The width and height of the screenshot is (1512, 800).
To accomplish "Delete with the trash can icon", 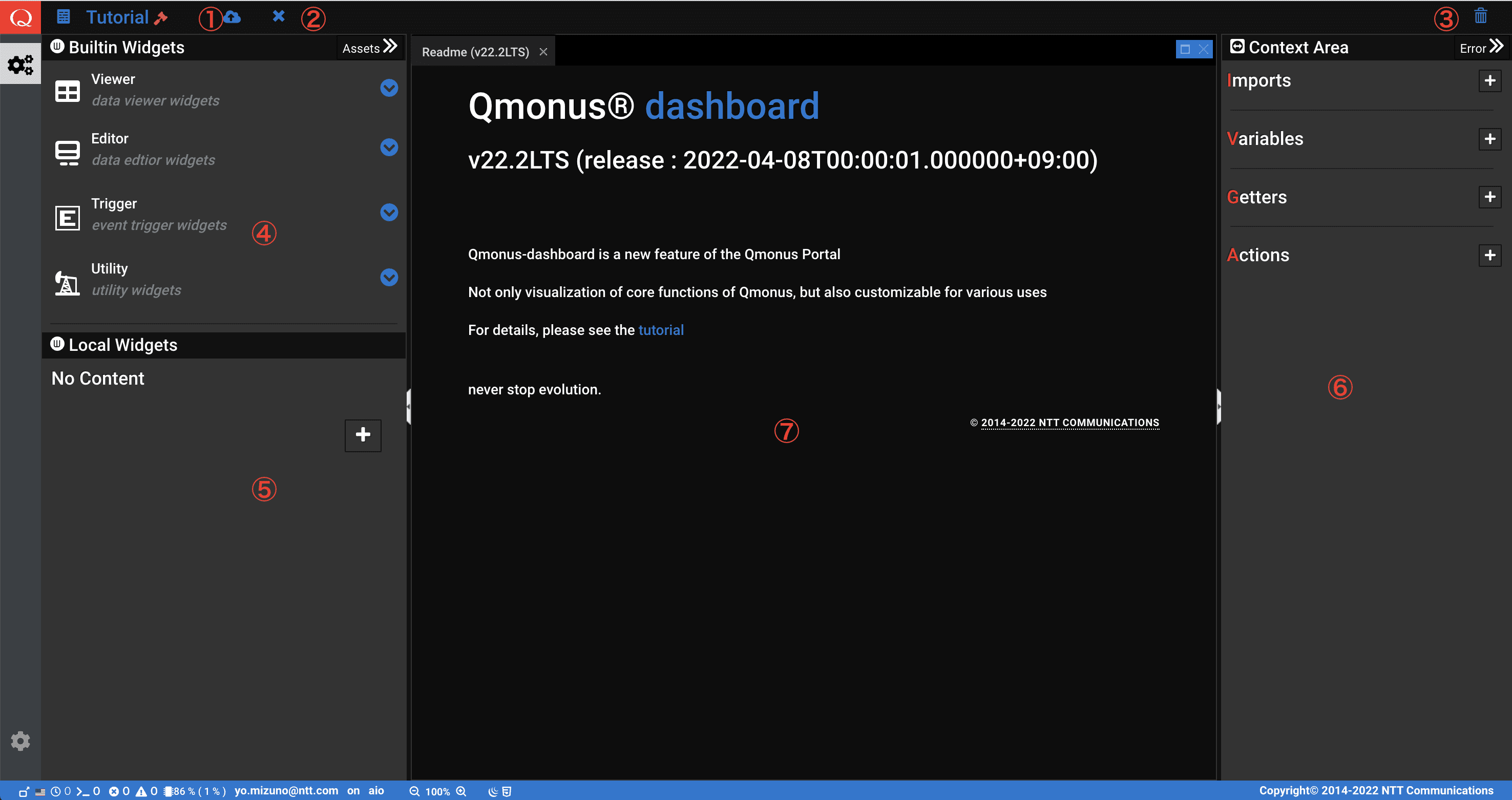I will tap(1480, 16).
